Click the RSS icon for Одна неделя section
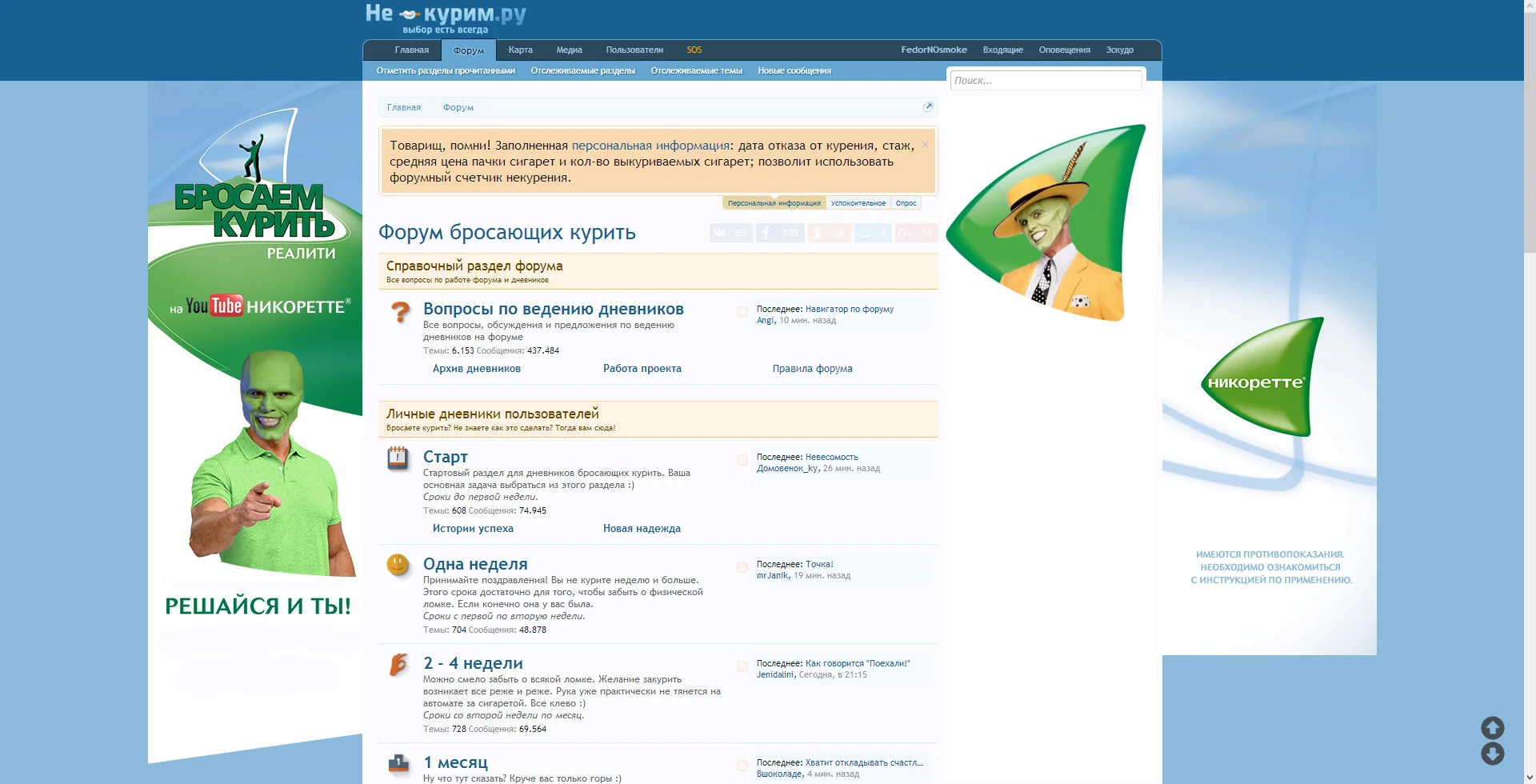 (x=742, y=567)
